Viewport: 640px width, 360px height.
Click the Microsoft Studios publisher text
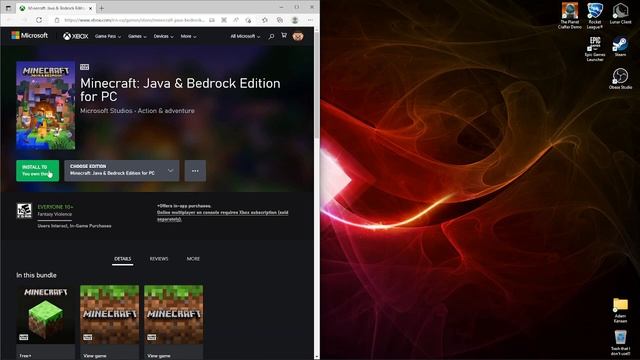[x=106, y=111]
